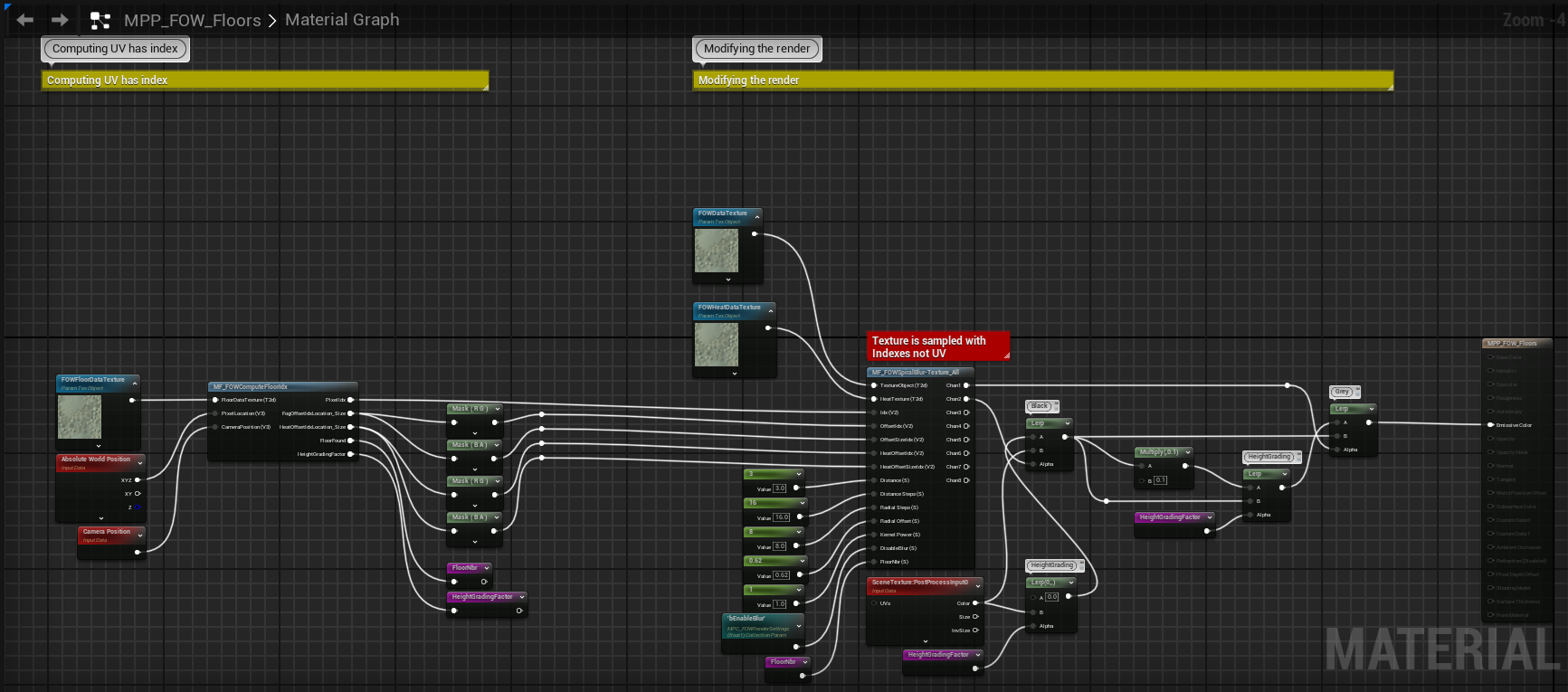Edit the B value 0.1 on Multiply node
The width and height of the screenshot is (1568, 692).
pyautogui.click(x=1161, y=480)
